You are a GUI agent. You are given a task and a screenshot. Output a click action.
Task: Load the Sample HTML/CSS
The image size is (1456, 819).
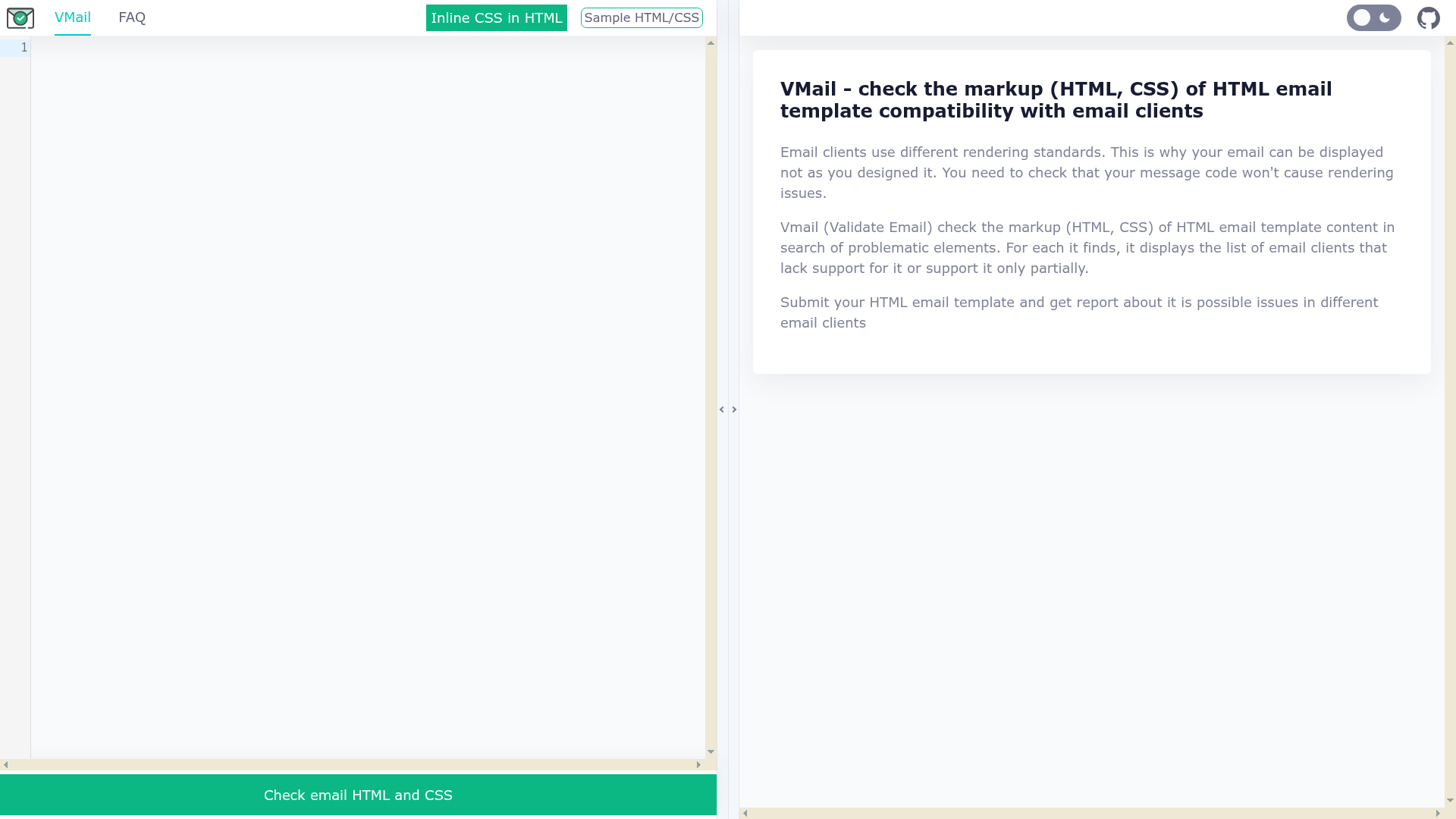642,18
